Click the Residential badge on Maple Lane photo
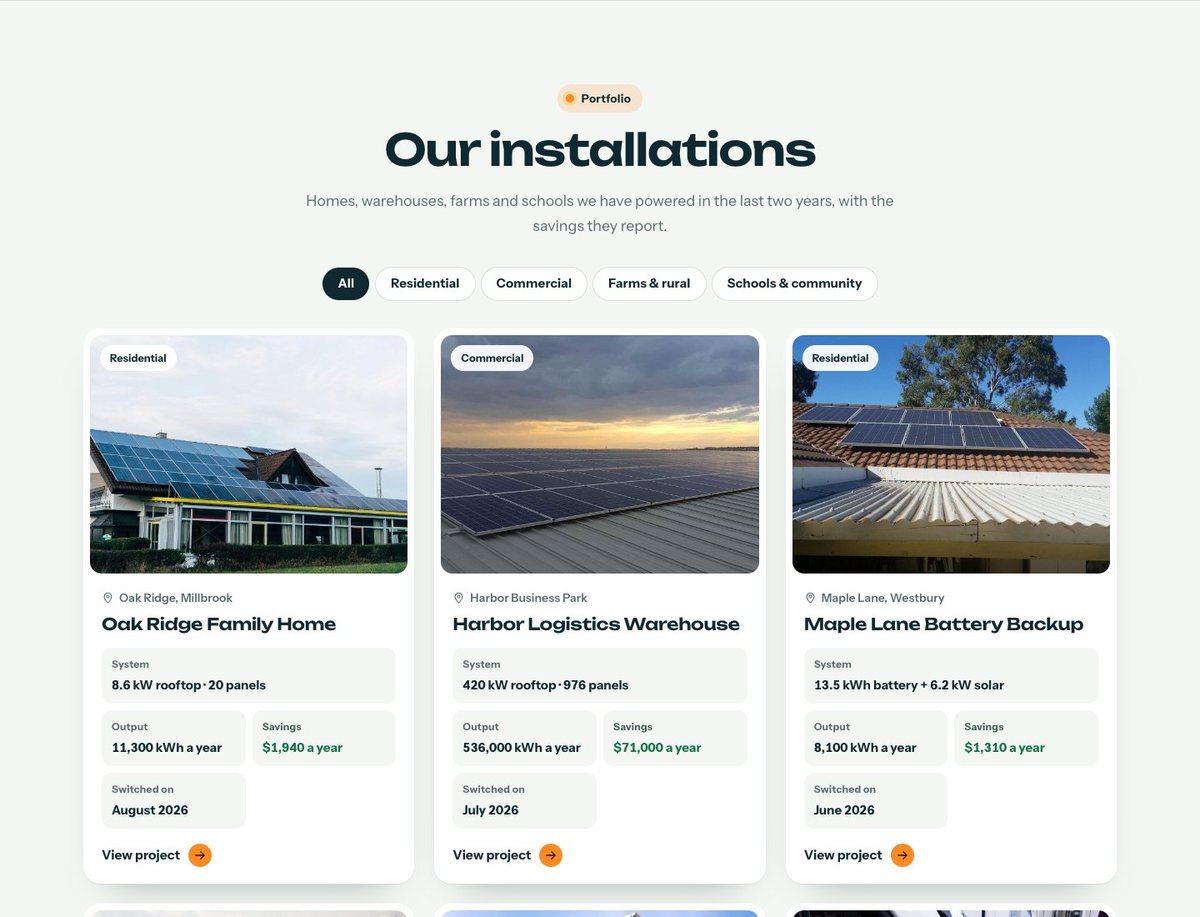 tap(840, 358)
